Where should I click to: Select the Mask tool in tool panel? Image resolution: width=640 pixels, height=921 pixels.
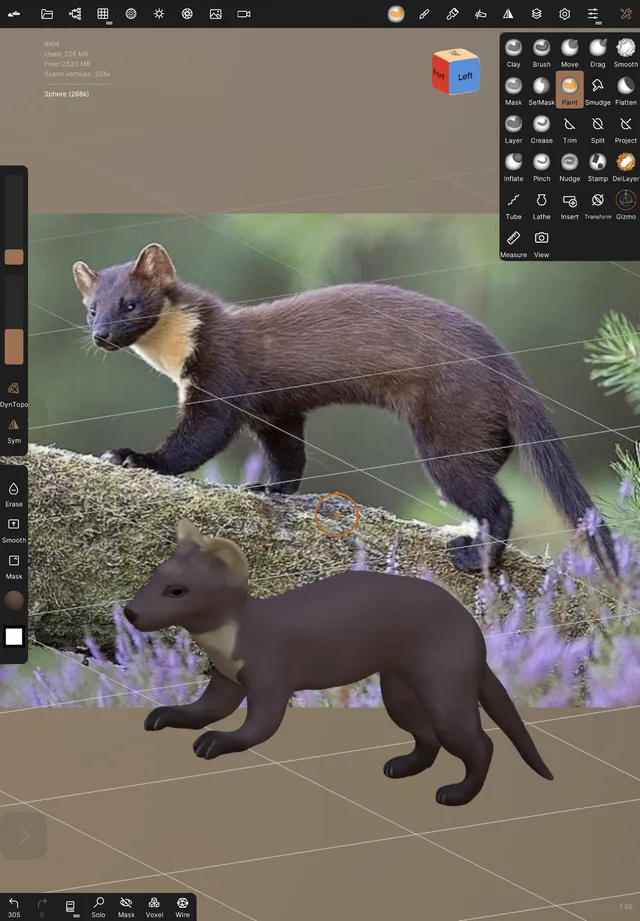[x=513, y=90]
